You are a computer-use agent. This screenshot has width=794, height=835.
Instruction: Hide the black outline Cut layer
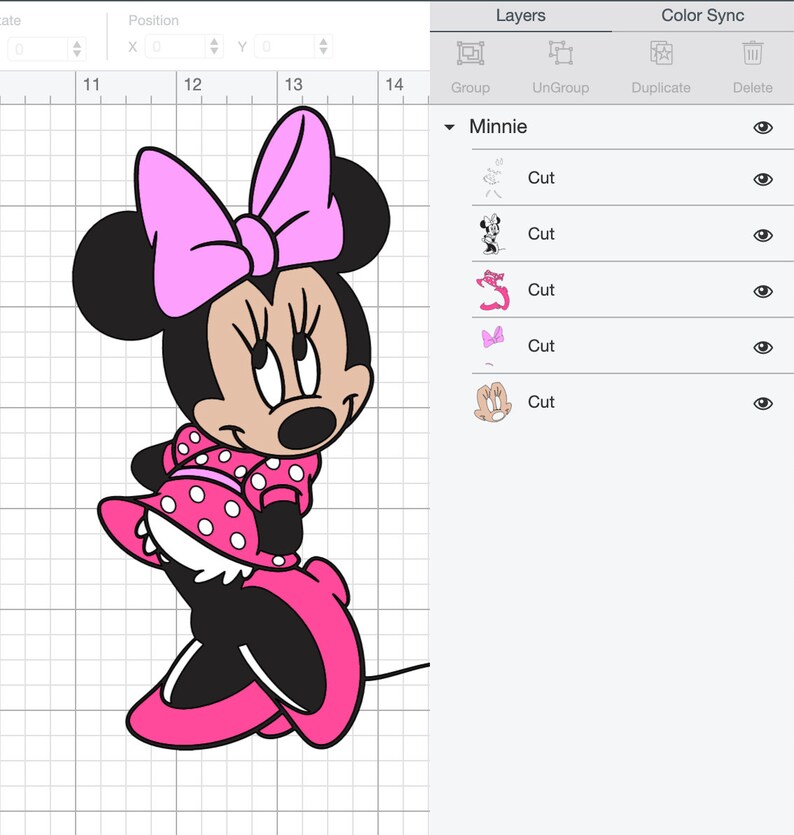[763, 235]
